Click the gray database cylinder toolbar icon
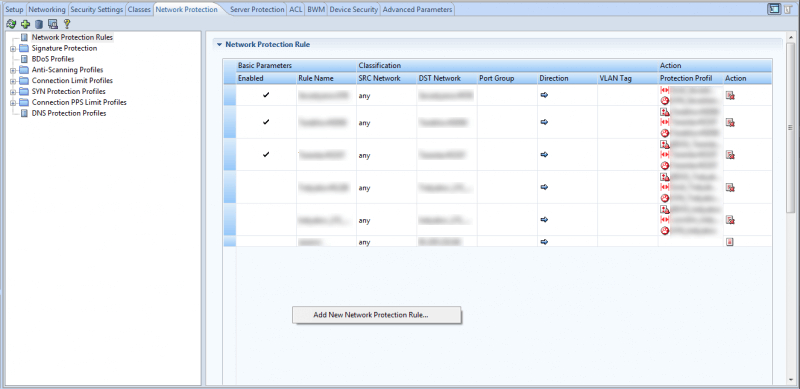 tap(39, 23)
